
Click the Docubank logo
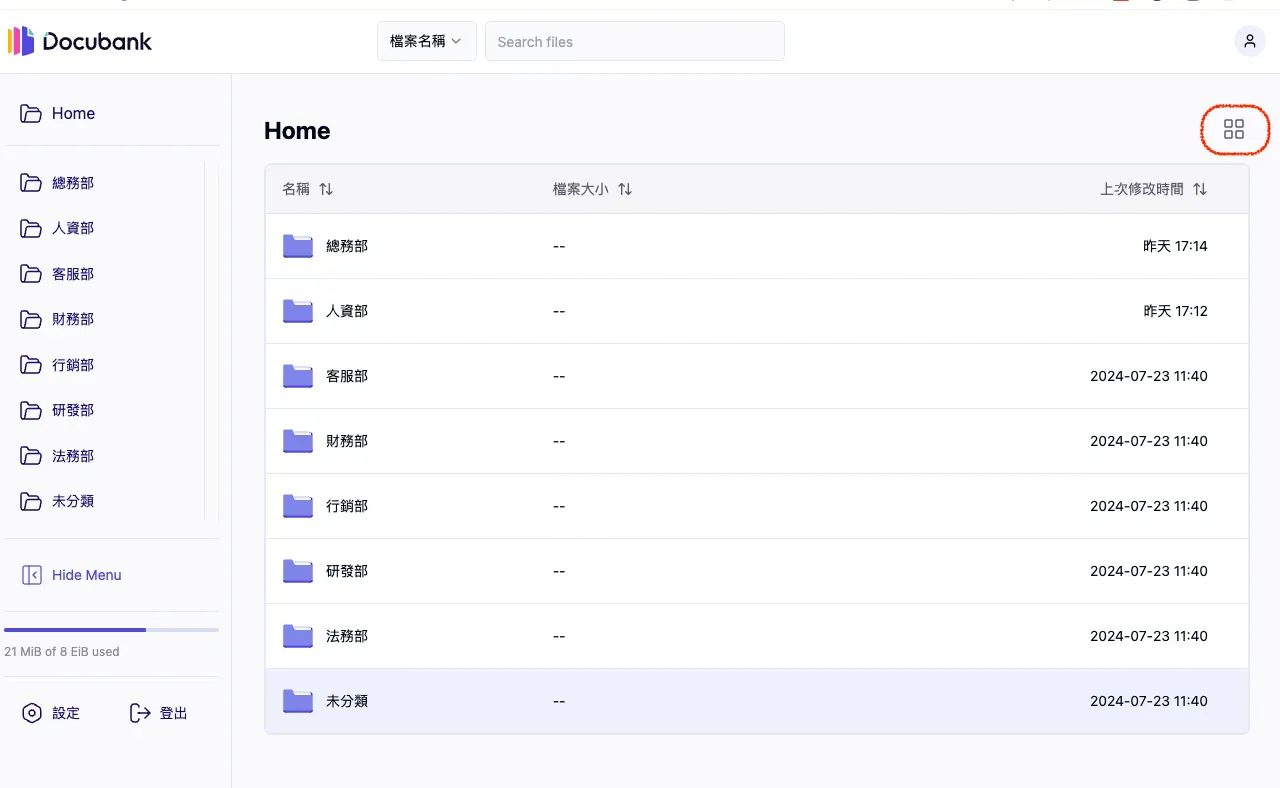click(80, 41)
